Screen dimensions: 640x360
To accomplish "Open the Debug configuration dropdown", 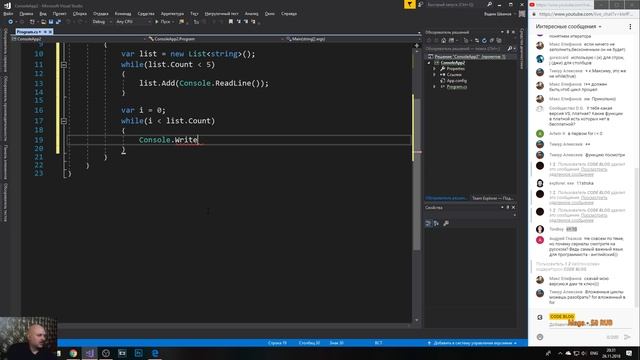I will coord(102,22).
